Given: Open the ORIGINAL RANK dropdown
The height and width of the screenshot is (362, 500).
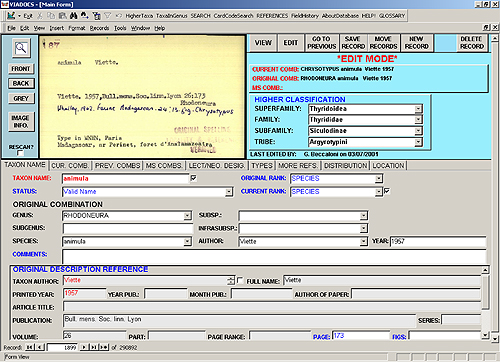Looking at the screenshot, I should pos(379,179).
